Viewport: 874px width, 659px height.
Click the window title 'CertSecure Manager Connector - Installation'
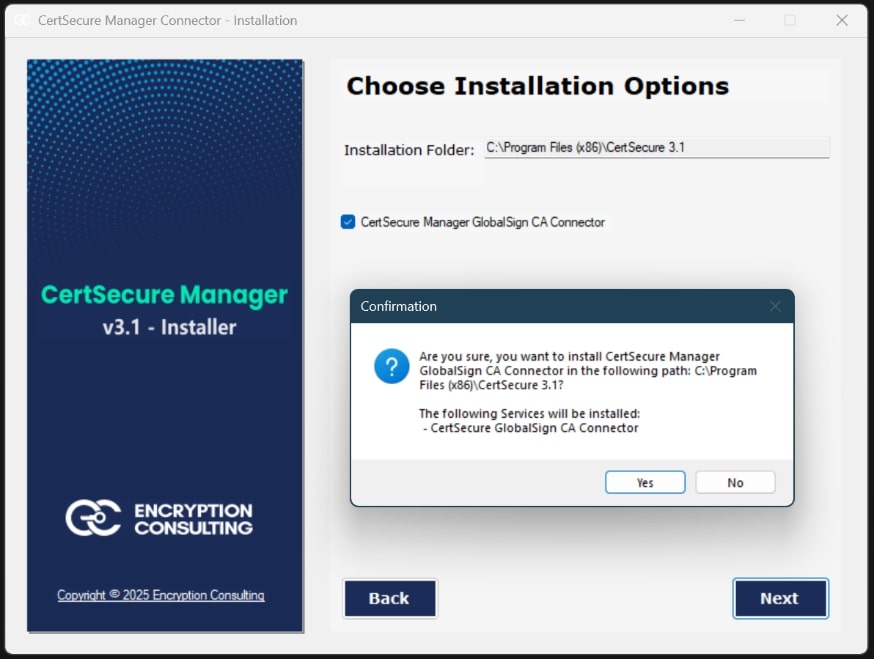tap(167, 21)
